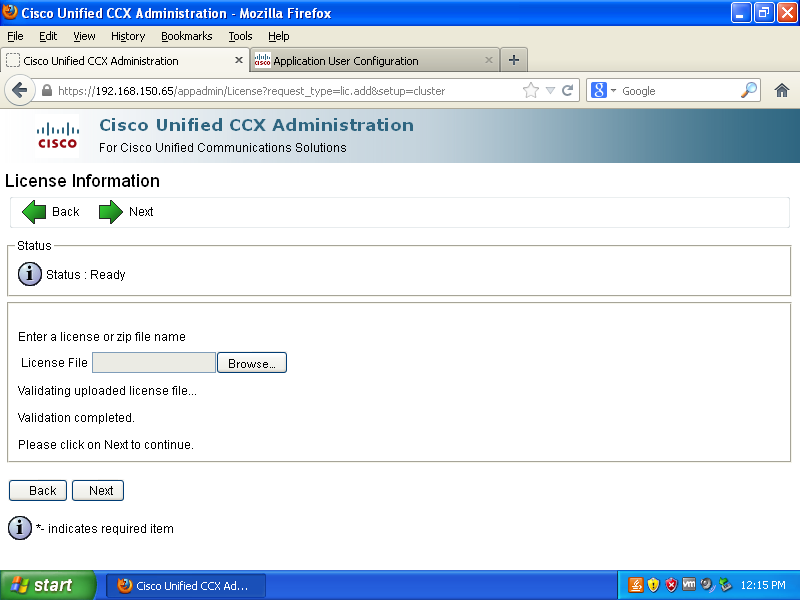The width and height of the screenshot is (800, 600).
Task: Click the padlock site identity icon
Action: [x=47, y=91]
